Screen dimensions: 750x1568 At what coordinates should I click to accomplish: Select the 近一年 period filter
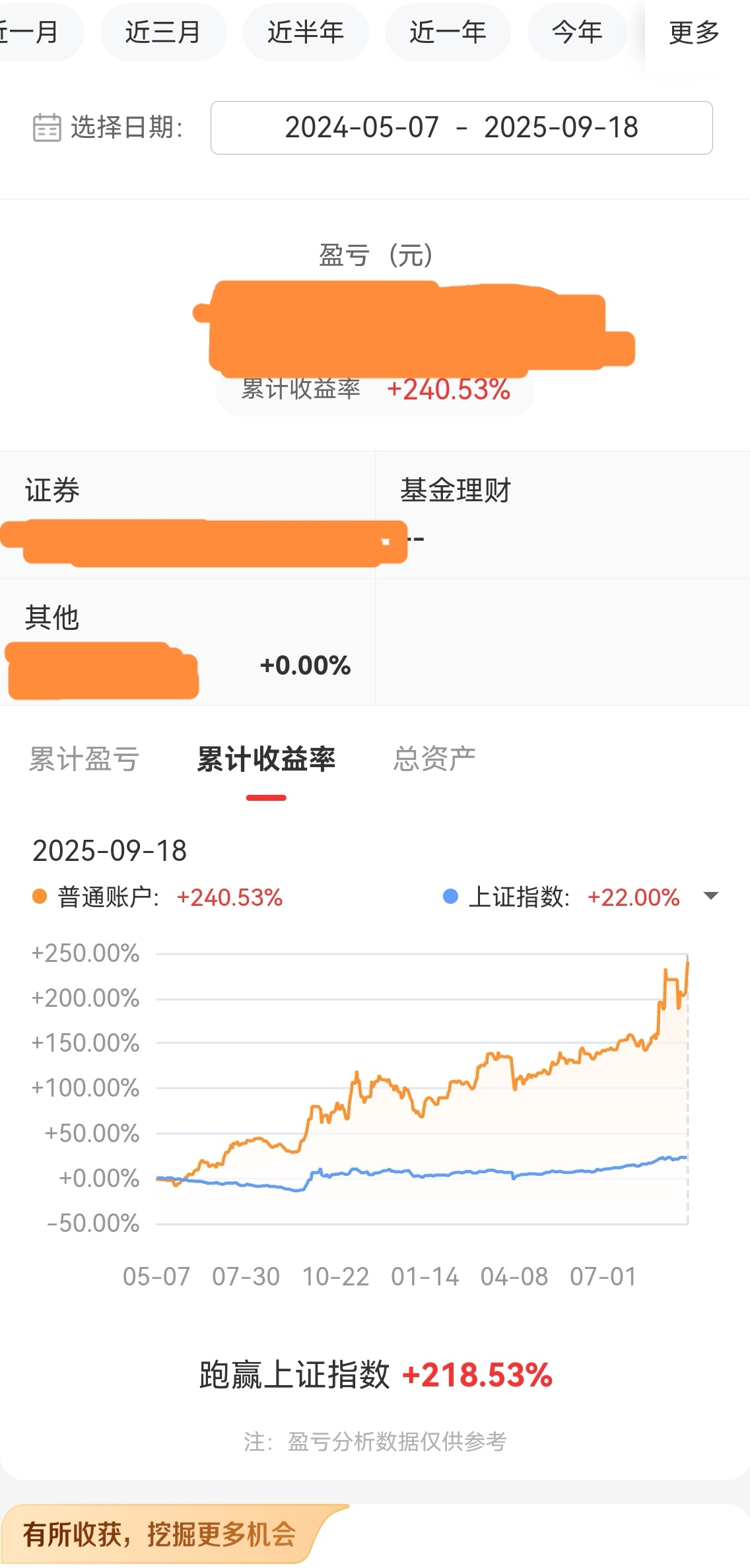448,32
